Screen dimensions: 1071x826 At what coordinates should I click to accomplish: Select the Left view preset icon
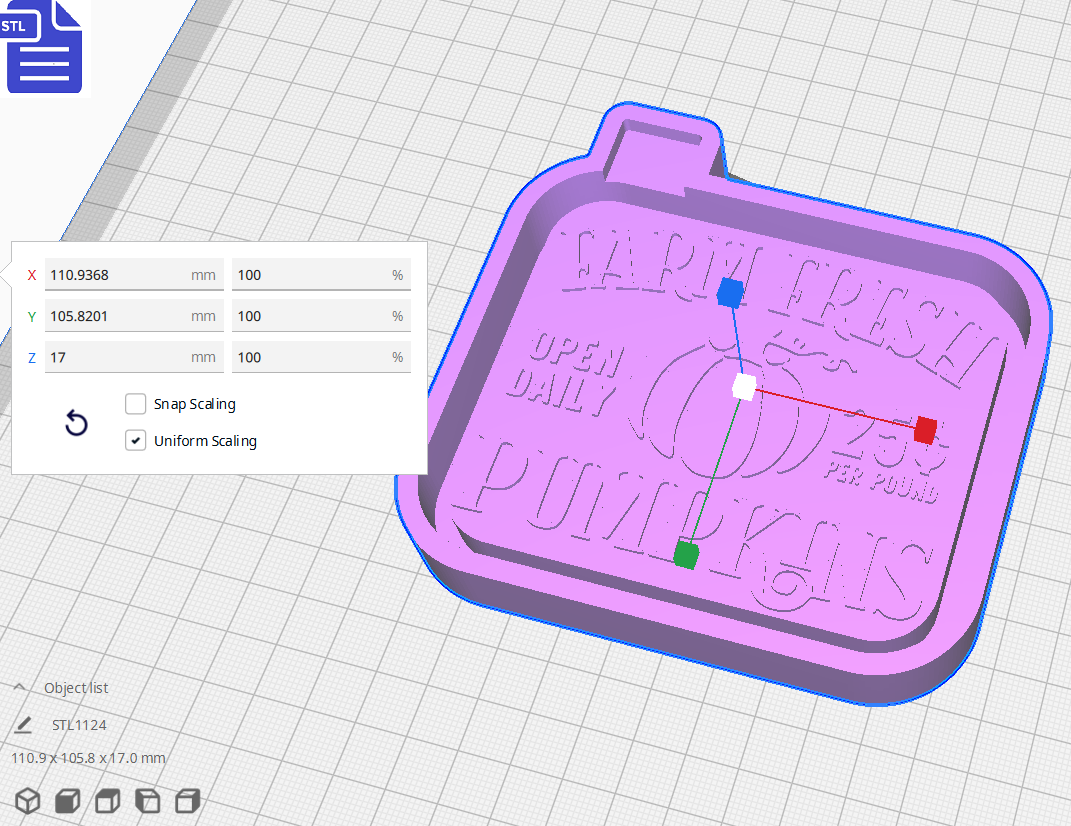[147, 800]
